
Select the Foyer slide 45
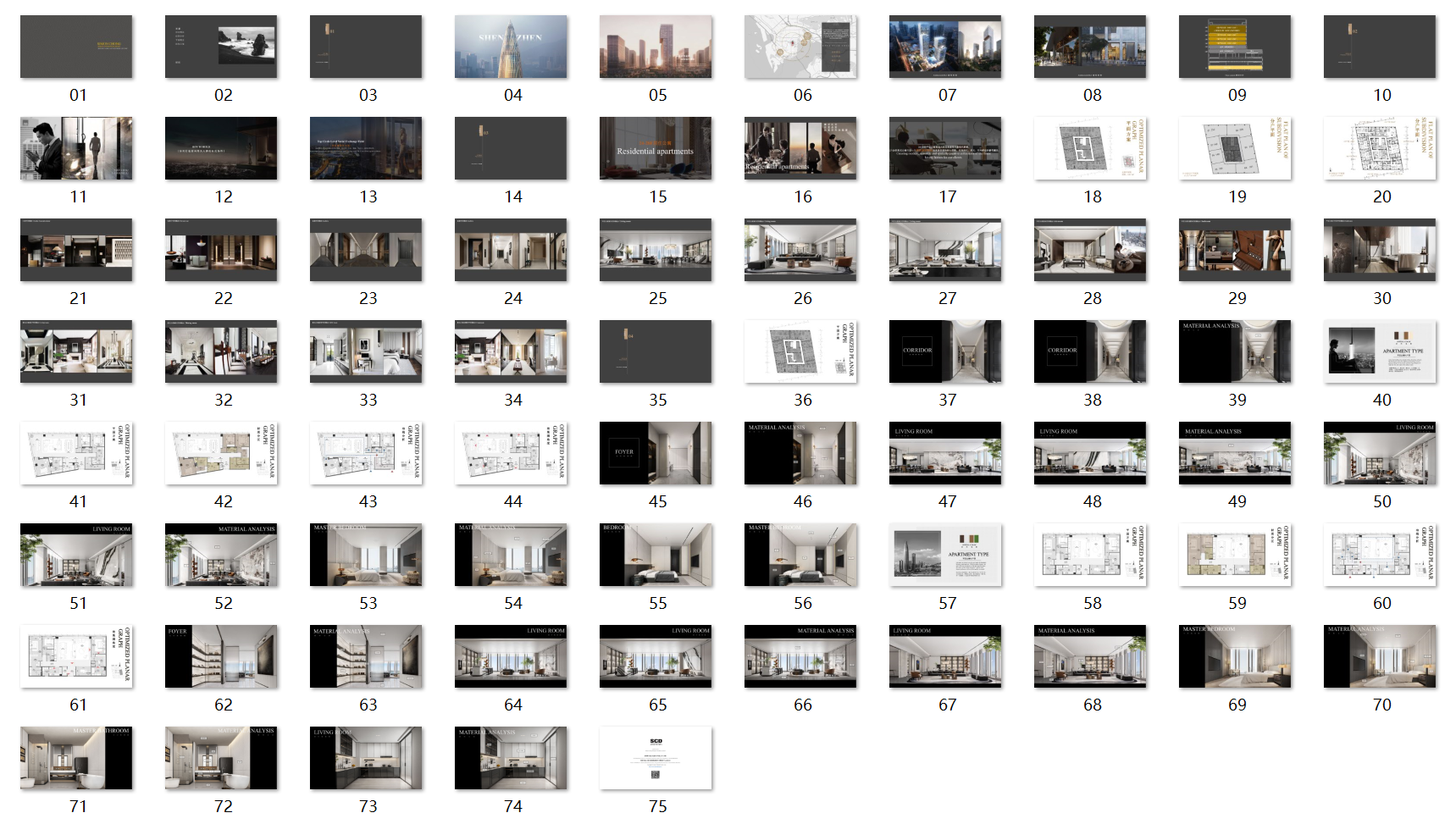[656, 453]
